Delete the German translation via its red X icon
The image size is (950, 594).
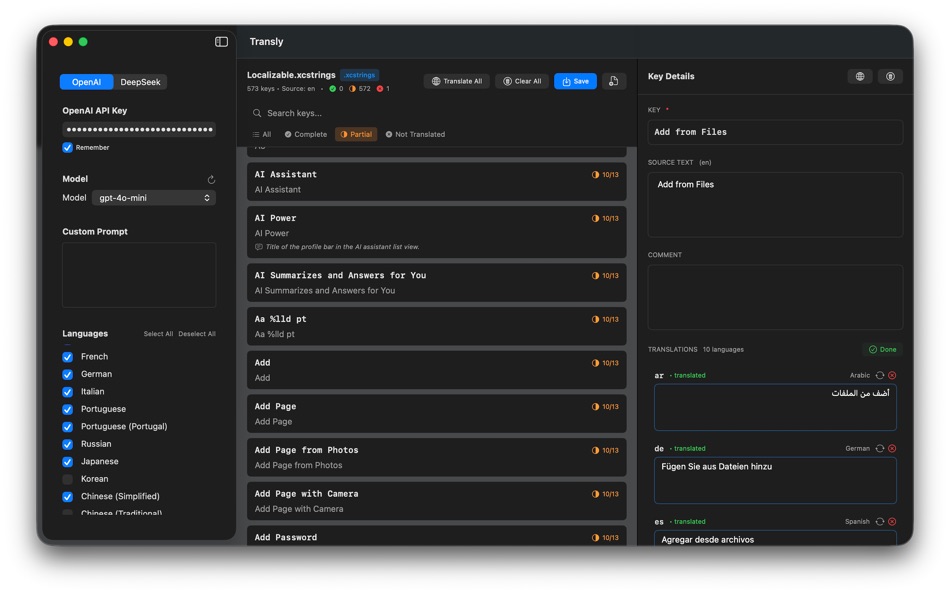pos(892,448)
